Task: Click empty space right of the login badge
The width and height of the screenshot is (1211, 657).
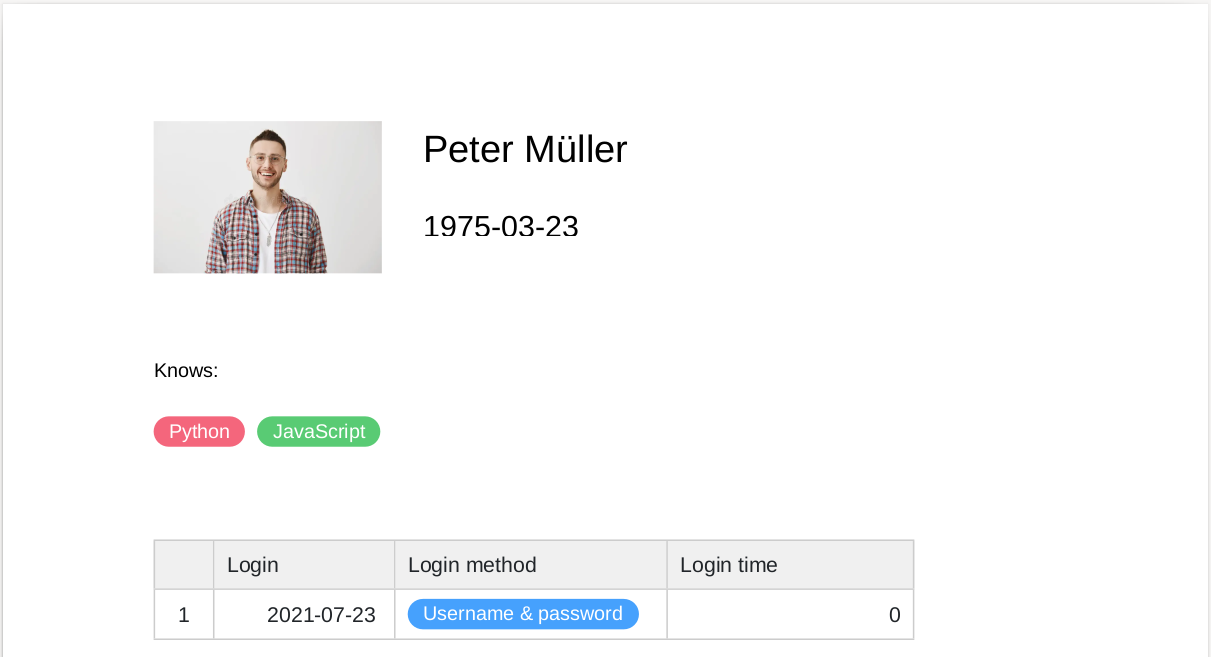Action: (x=652, y=615)
